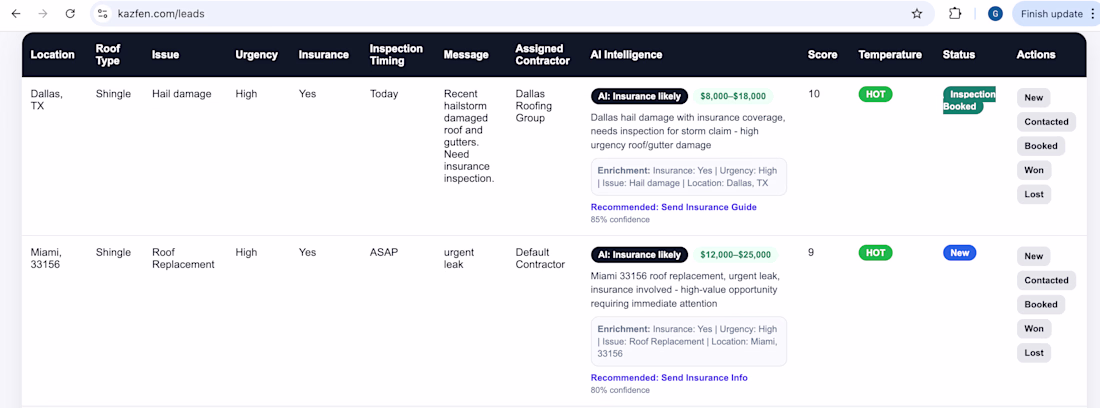1100x408 pixels.
Task: Click the Dallas lead HOT badge
Action: 876,95
